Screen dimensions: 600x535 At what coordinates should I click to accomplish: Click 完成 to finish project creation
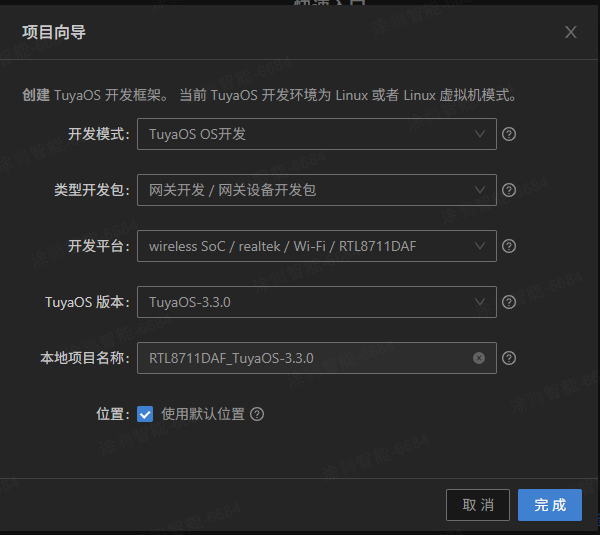click(550, 505)
